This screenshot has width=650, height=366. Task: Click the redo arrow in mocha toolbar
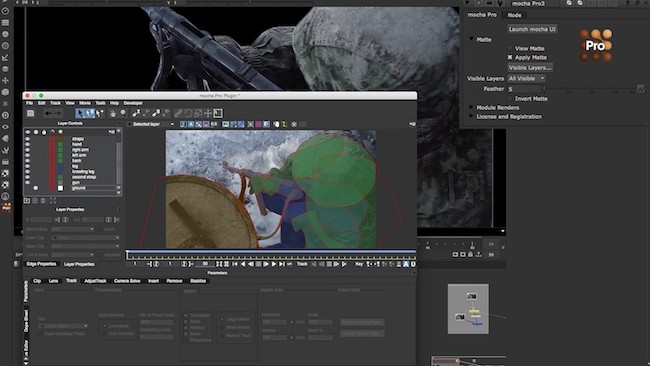pos(58,113)
